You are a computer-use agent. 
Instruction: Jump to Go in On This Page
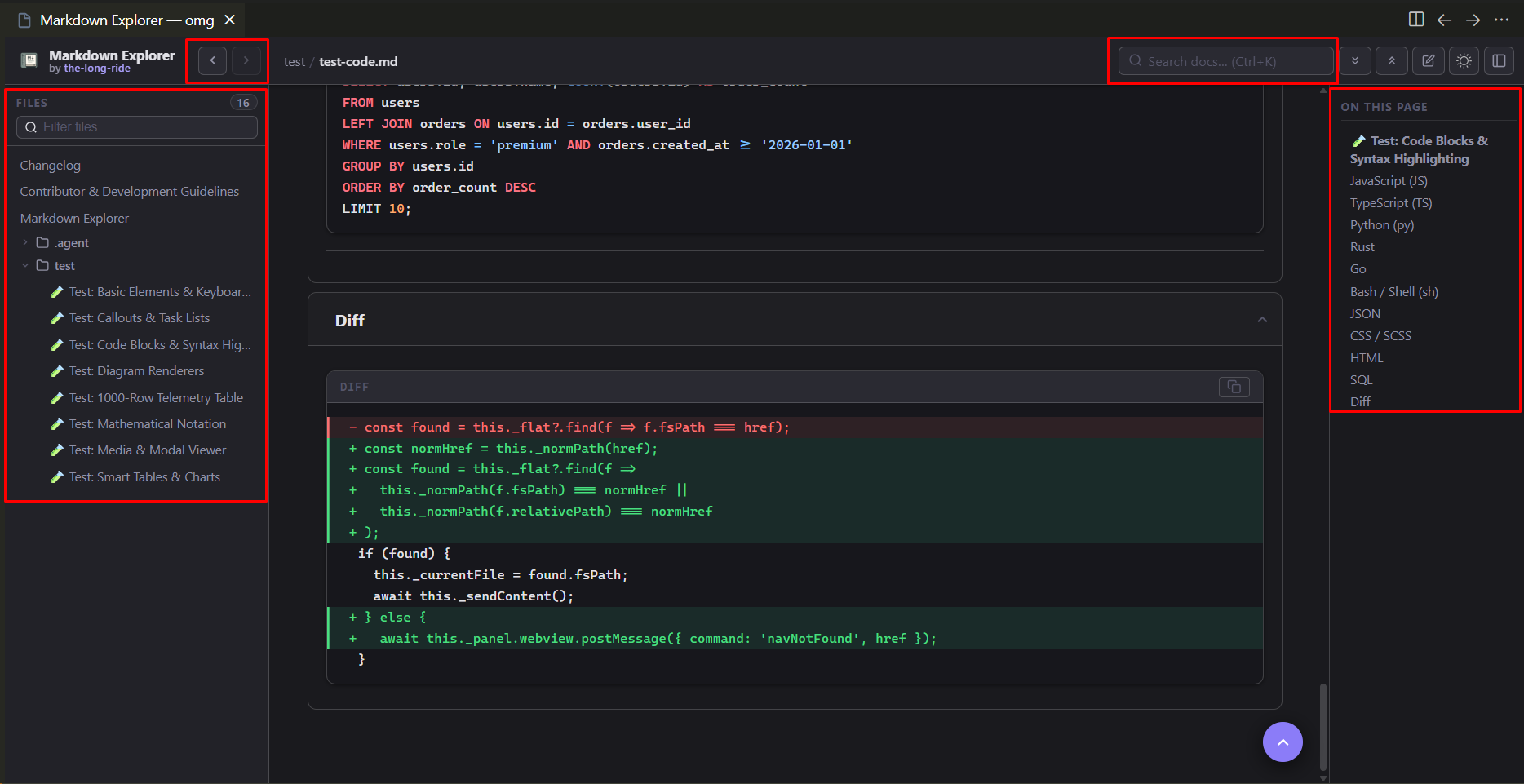click(1358, 269)
